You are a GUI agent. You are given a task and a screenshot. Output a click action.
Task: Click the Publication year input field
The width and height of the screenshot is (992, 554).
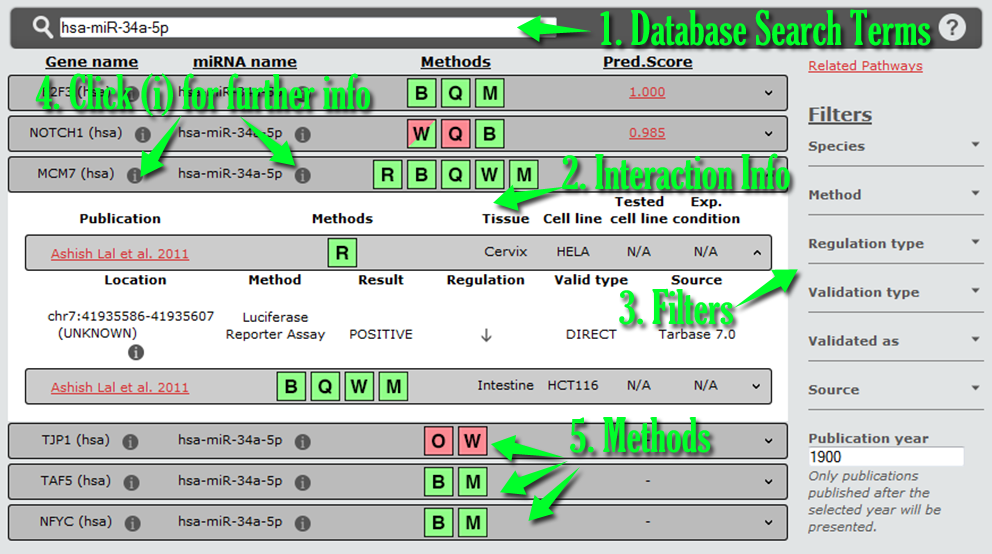886,457
